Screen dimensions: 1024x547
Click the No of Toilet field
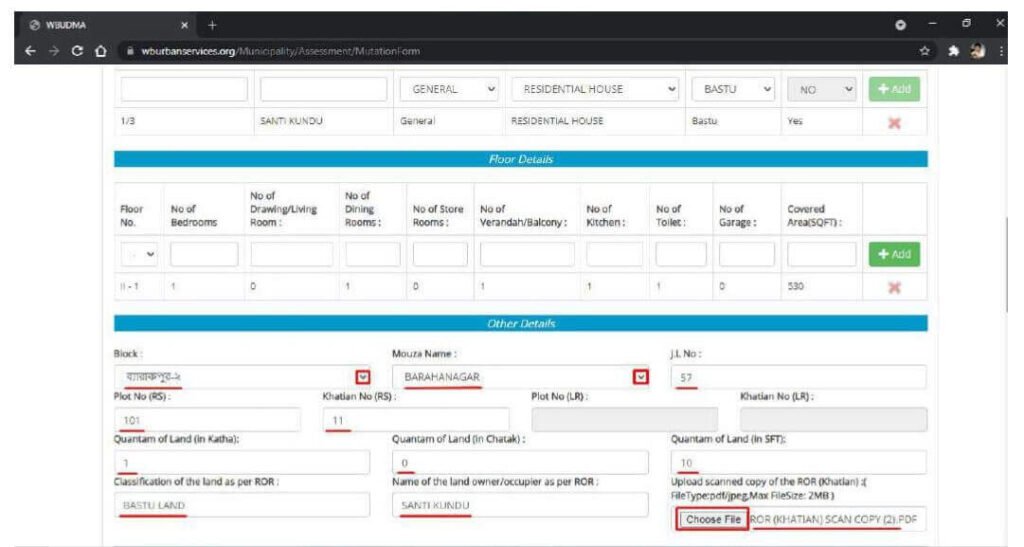(x=680, y=254)
